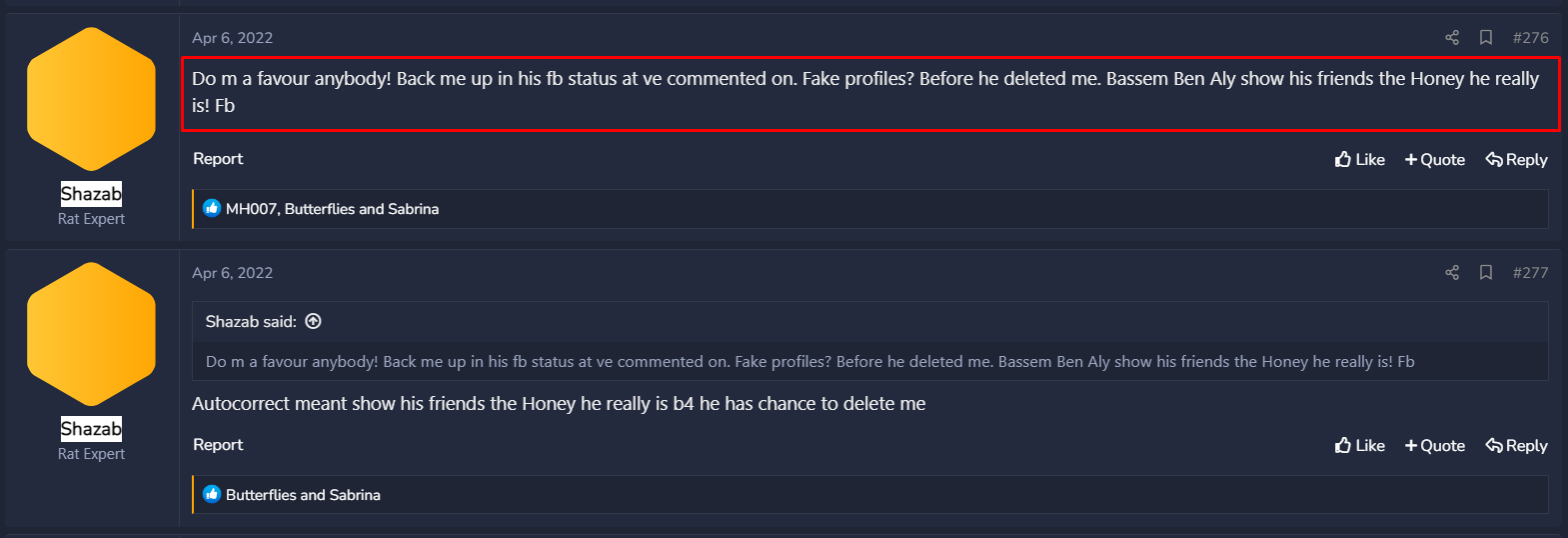Open post #277 permalink number

(1530, 273)
